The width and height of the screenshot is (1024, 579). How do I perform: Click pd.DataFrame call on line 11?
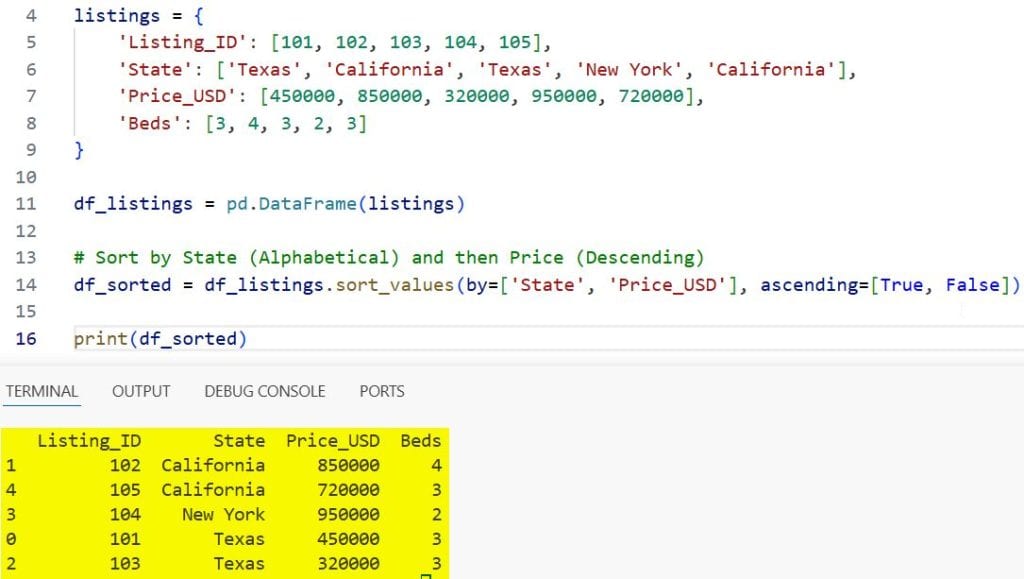point(345,204)
